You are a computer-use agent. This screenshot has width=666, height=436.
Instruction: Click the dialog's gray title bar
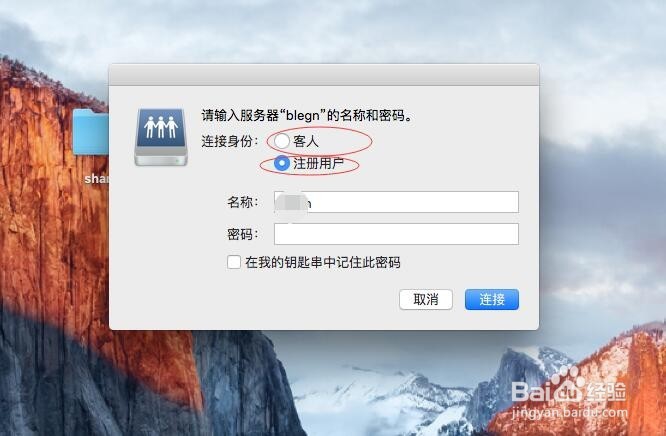[324, 75]
